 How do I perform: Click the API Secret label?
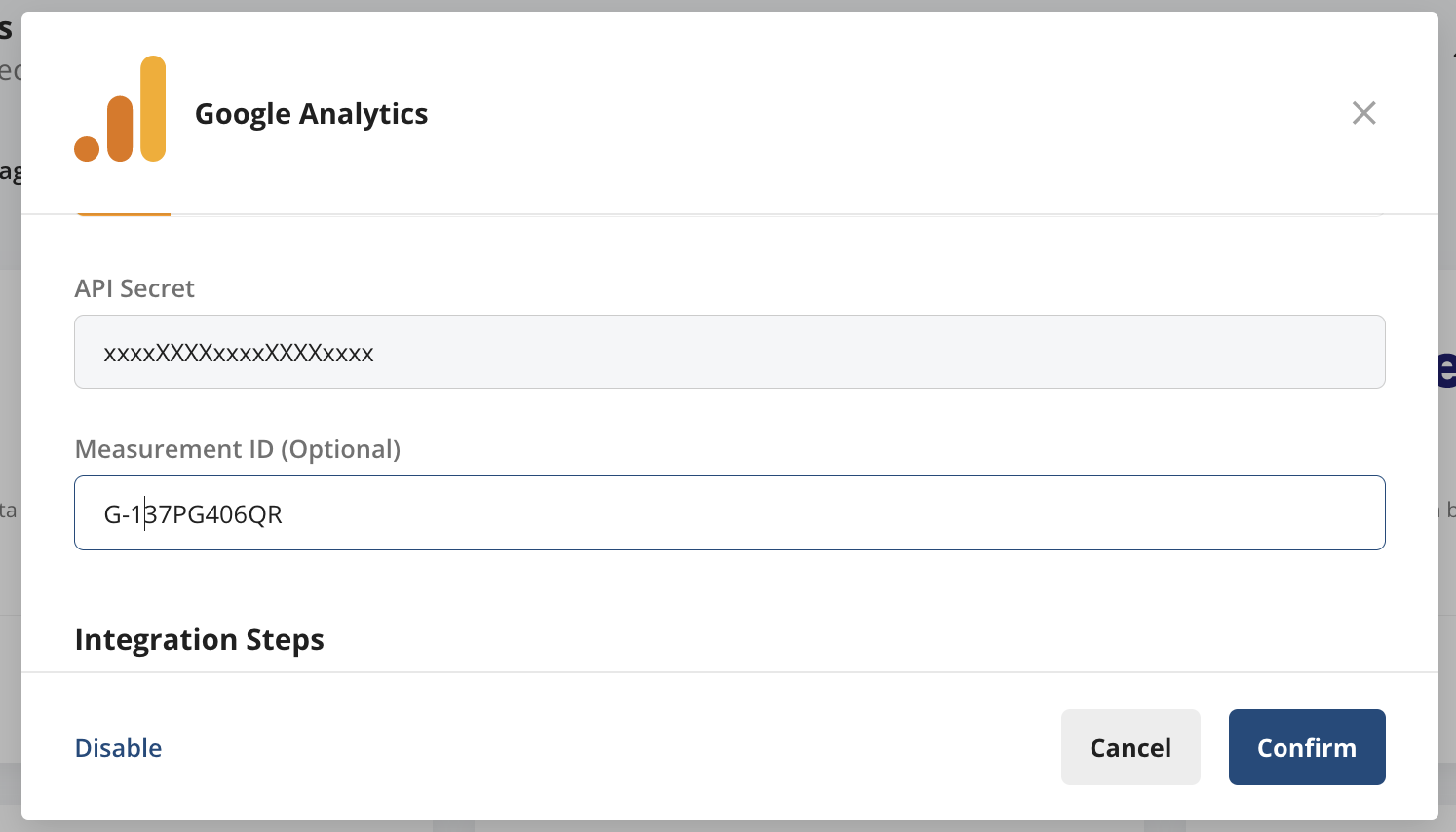tap(134, 288)
